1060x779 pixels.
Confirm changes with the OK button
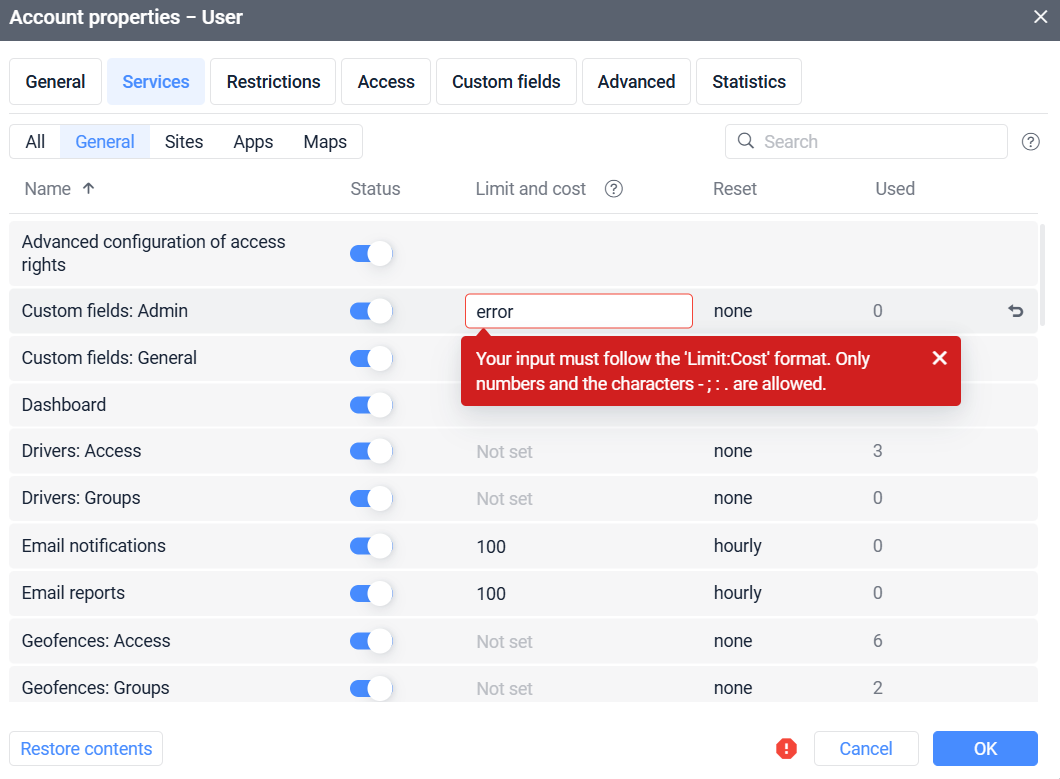tap(984, 748)
